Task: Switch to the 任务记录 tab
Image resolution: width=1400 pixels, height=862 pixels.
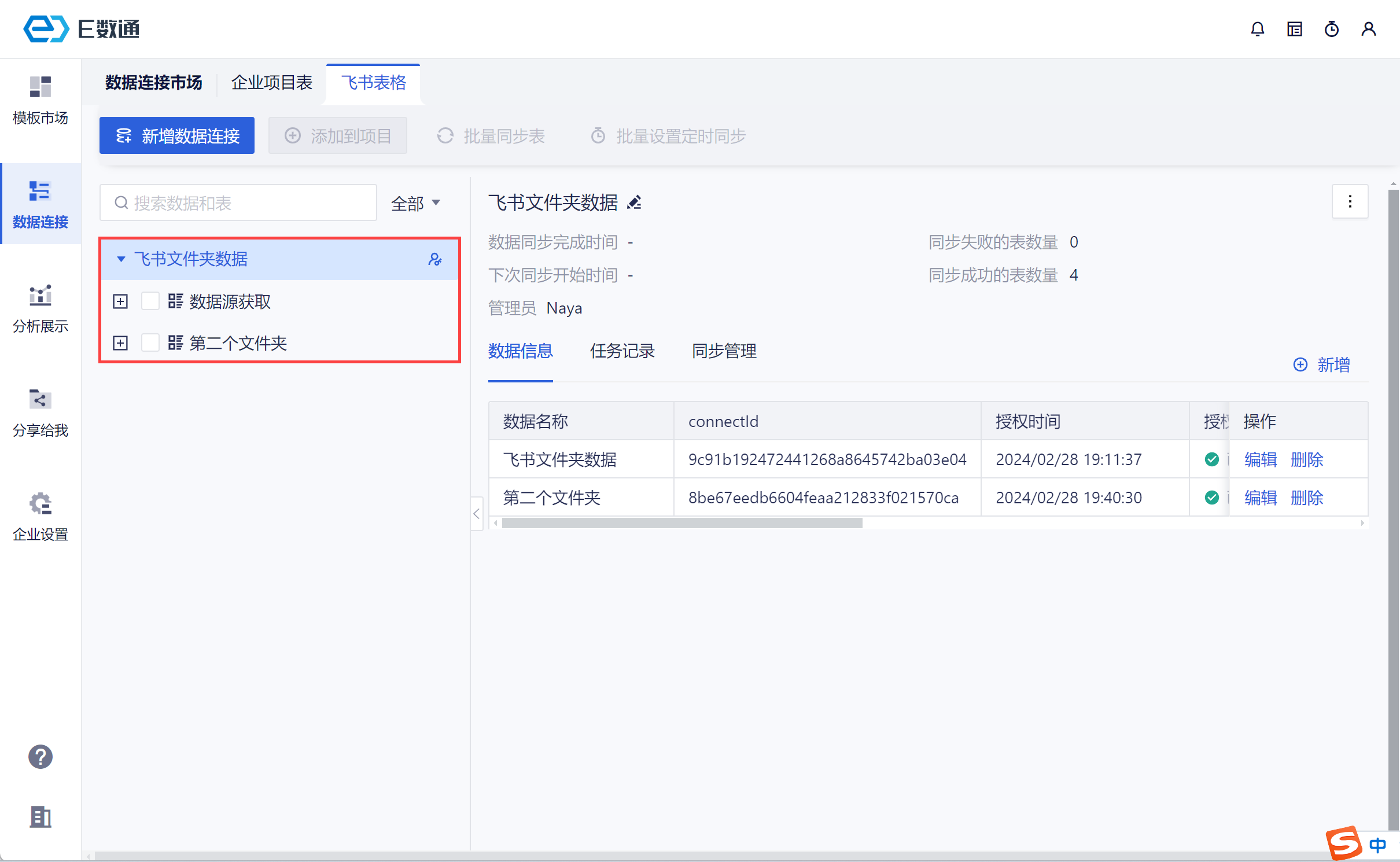Action: [622, 351]
